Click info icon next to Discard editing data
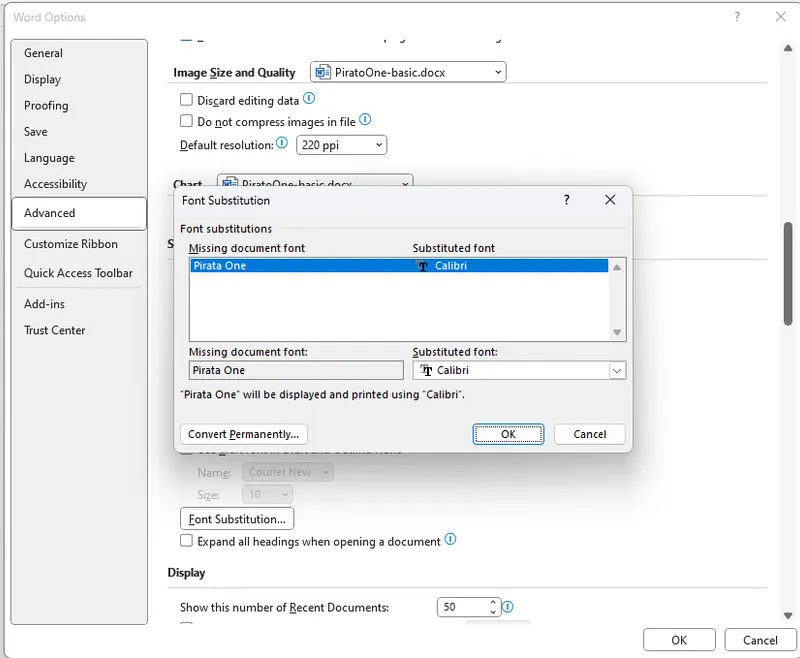Image resolution: width=800 pixels, height=658 pixels. click(309, 98)
